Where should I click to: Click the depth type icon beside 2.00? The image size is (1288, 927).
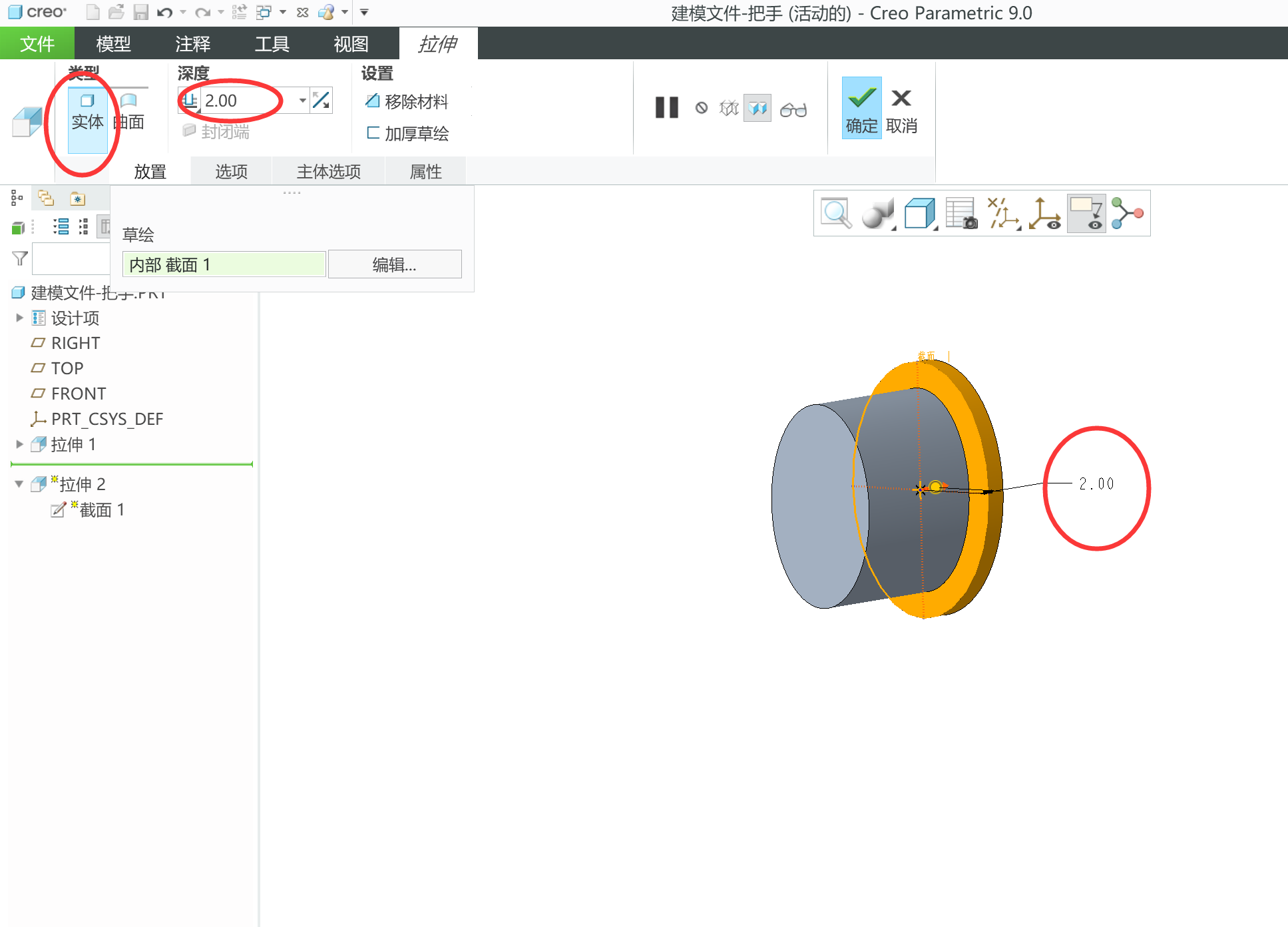coord(190,101)
